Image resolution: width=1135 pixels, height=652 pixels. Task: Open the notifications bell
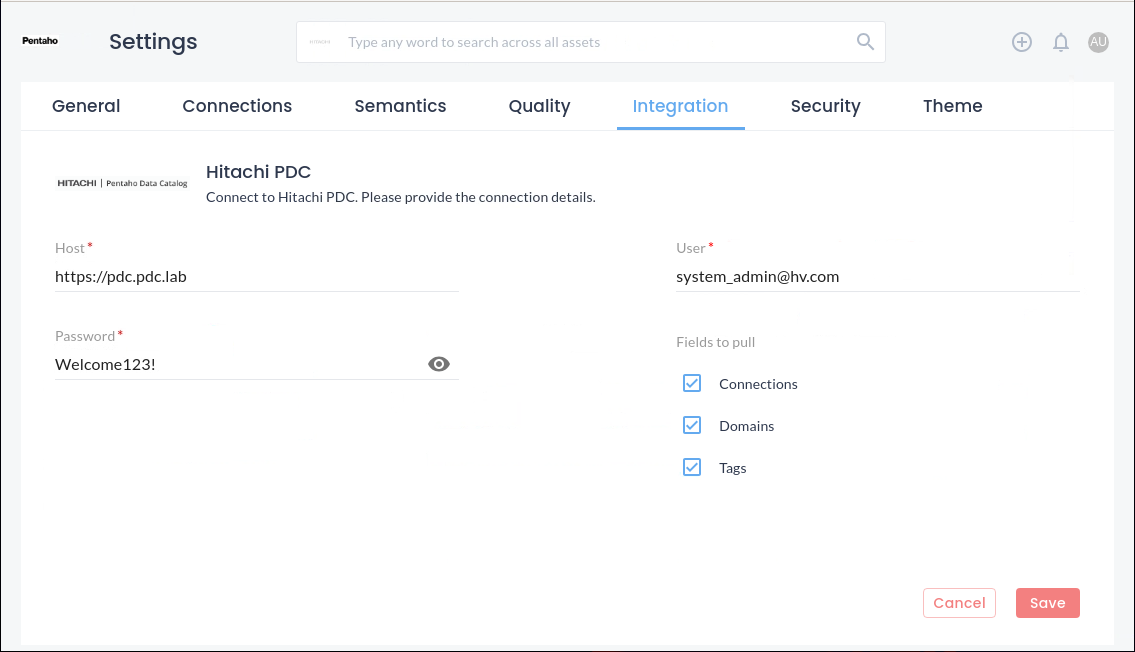pos(1061,42)
